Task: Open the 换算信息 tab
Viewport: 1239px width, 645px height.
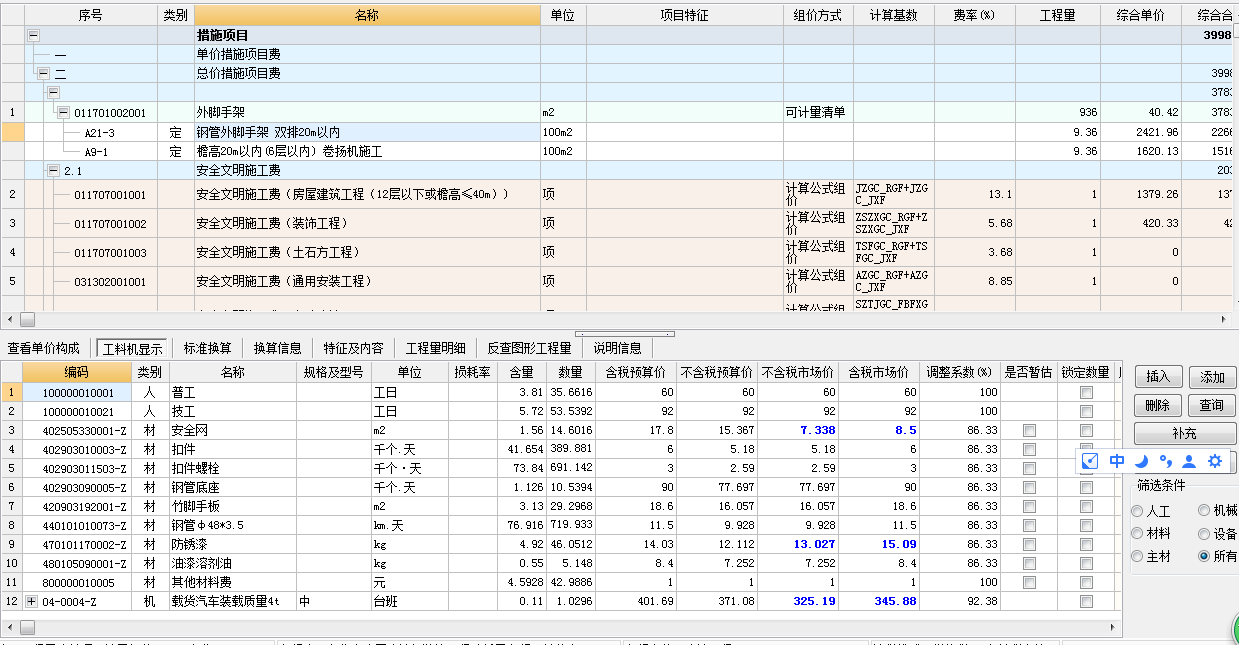Action: [x=277, y=348]
